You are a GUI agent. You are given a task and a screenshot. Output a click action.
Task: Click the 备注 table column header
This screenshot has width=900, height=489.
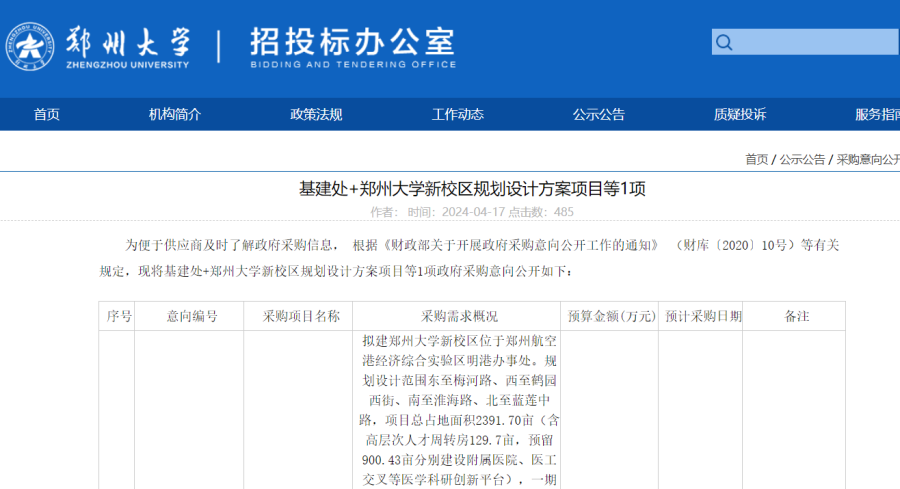tap(796, 316)
